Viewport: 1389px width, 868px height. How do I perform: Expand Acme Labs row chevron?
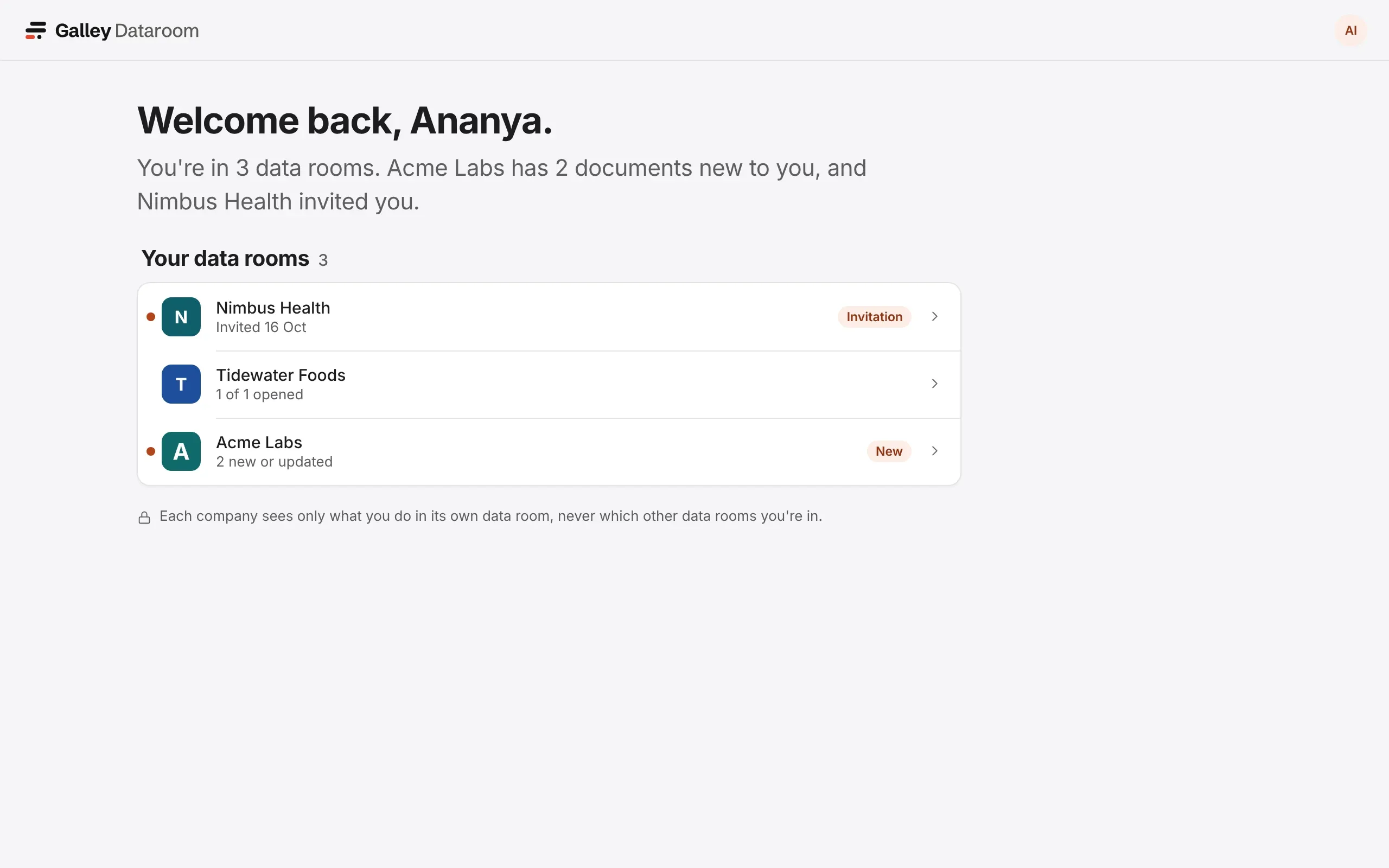point(934,451)
